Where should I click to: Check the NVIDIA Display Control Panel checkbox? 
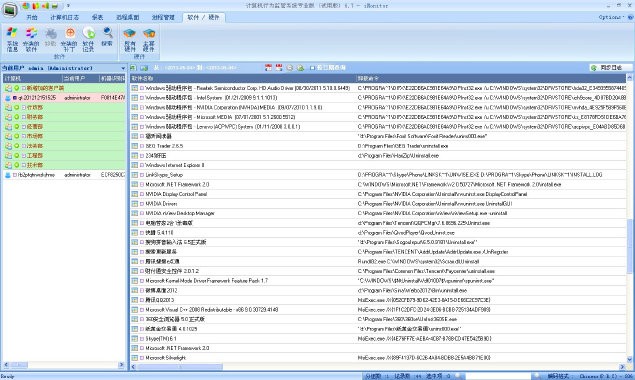142,194
